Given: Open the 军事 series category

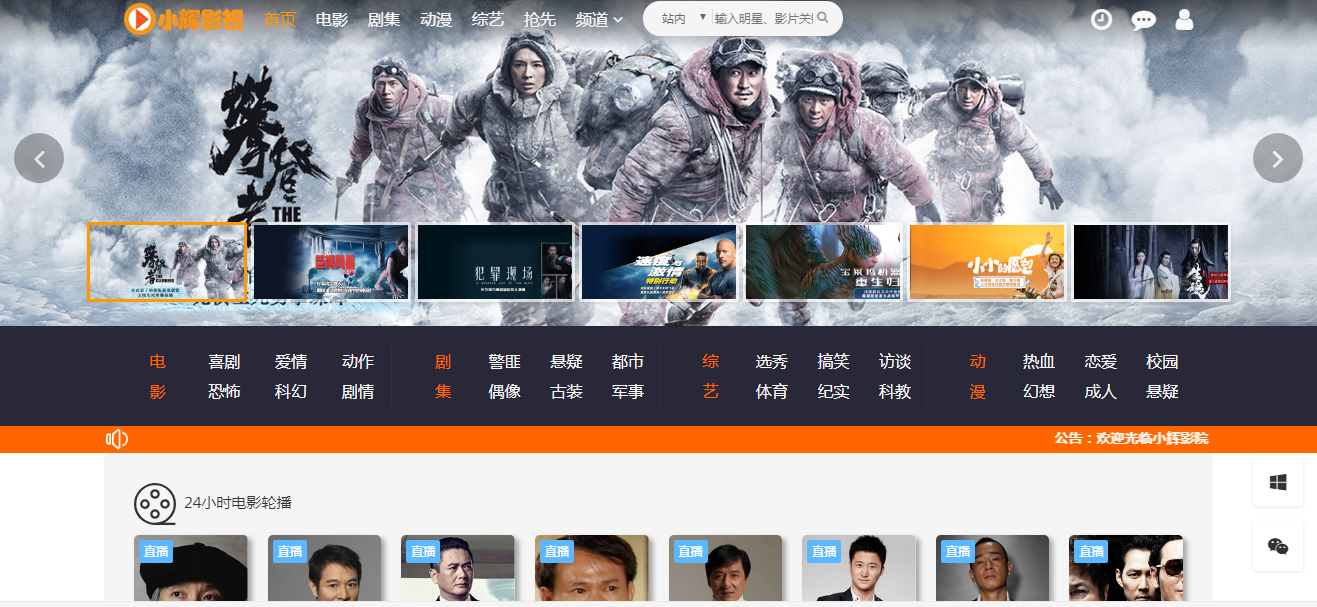Looking at the screenshot, I should 628,392.
